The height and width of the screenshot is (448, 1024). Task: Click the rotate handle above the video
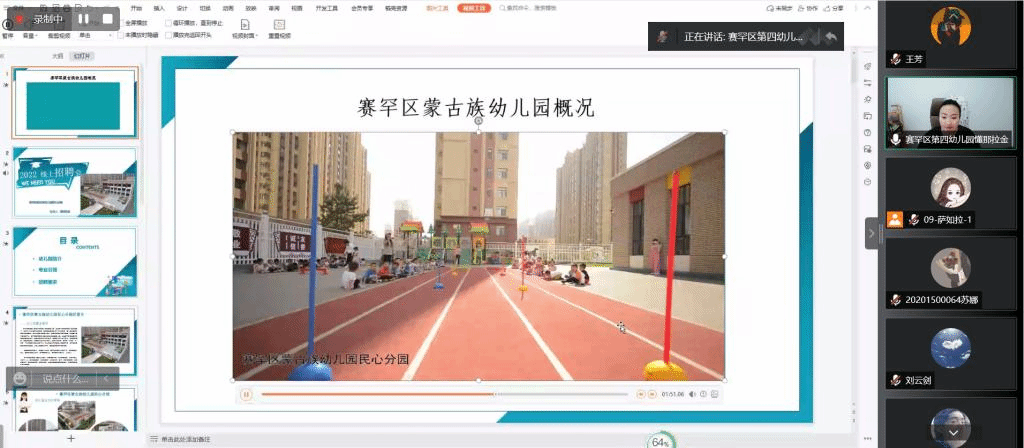(x=478, y=121)
